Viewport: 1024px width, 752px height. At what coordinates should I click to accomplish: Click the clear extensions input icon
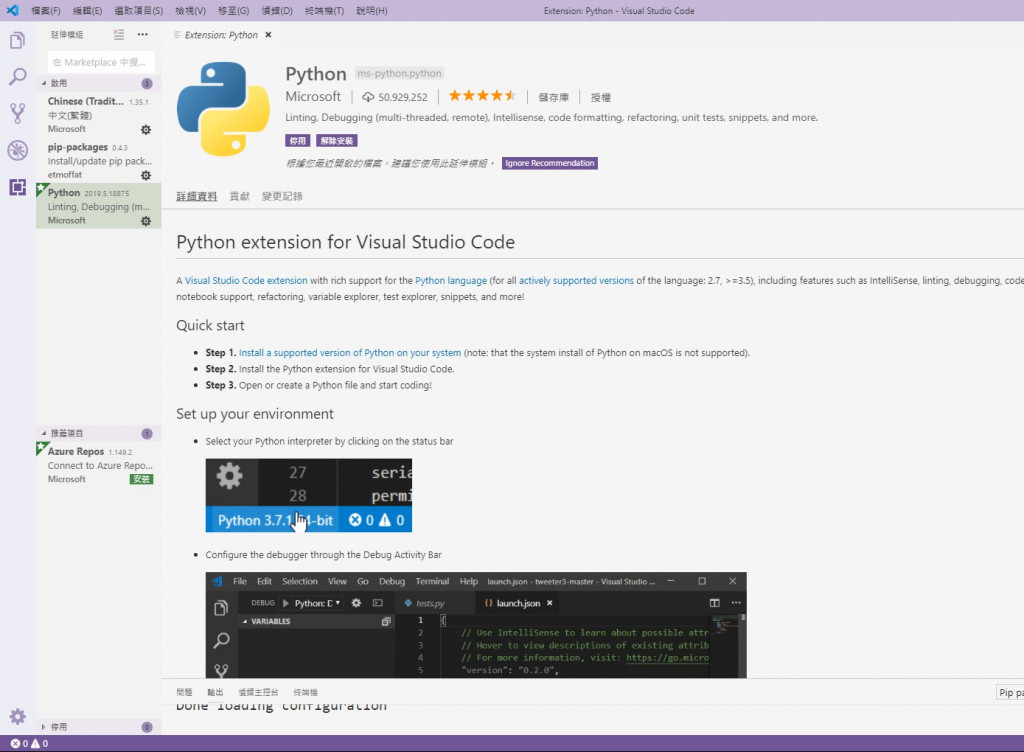point(118,35)
